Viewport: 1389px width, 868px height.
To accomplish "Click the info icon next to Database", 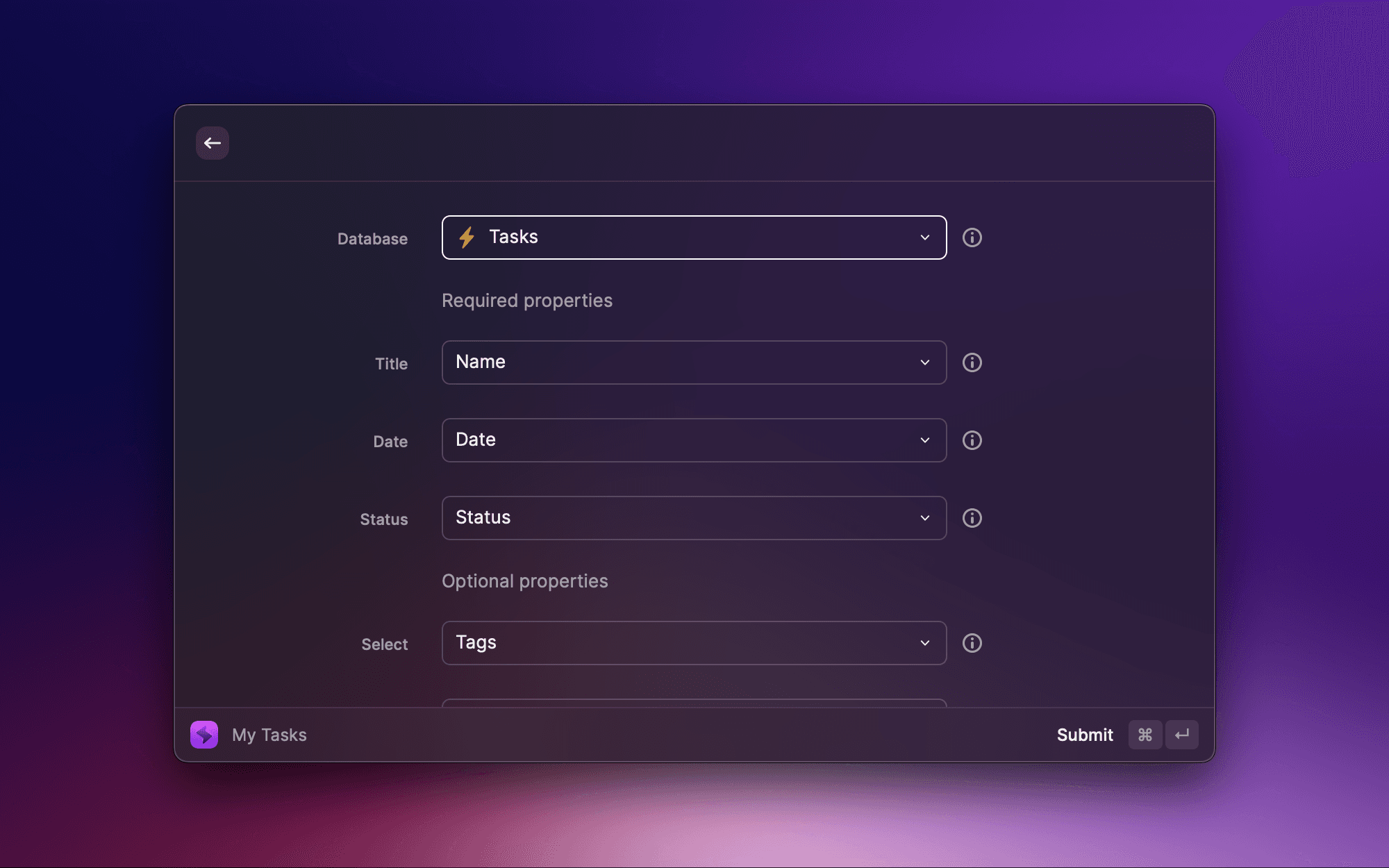I will tap(972, 237).
